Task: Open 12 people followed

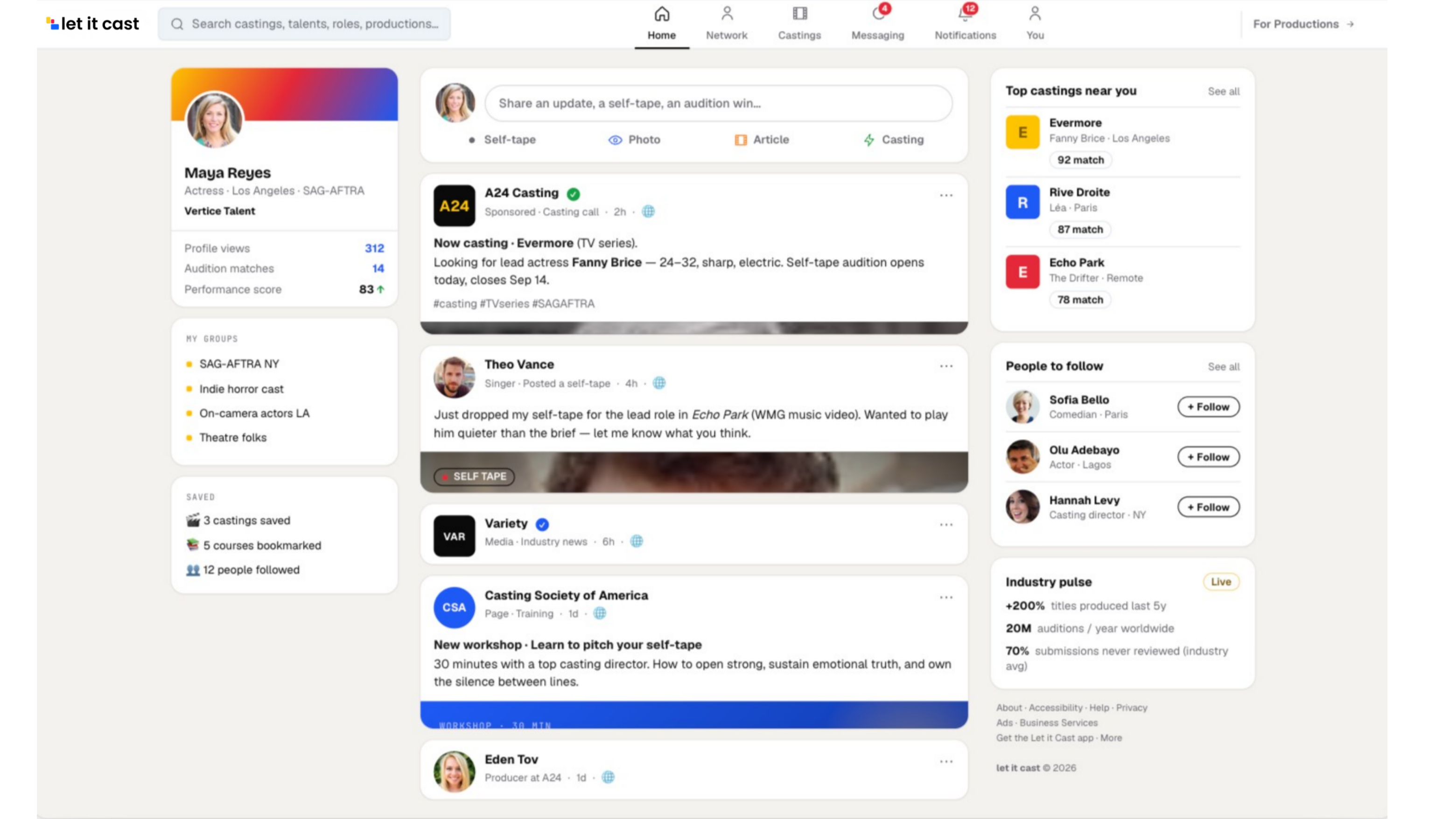Action: (x=243, y=570)
